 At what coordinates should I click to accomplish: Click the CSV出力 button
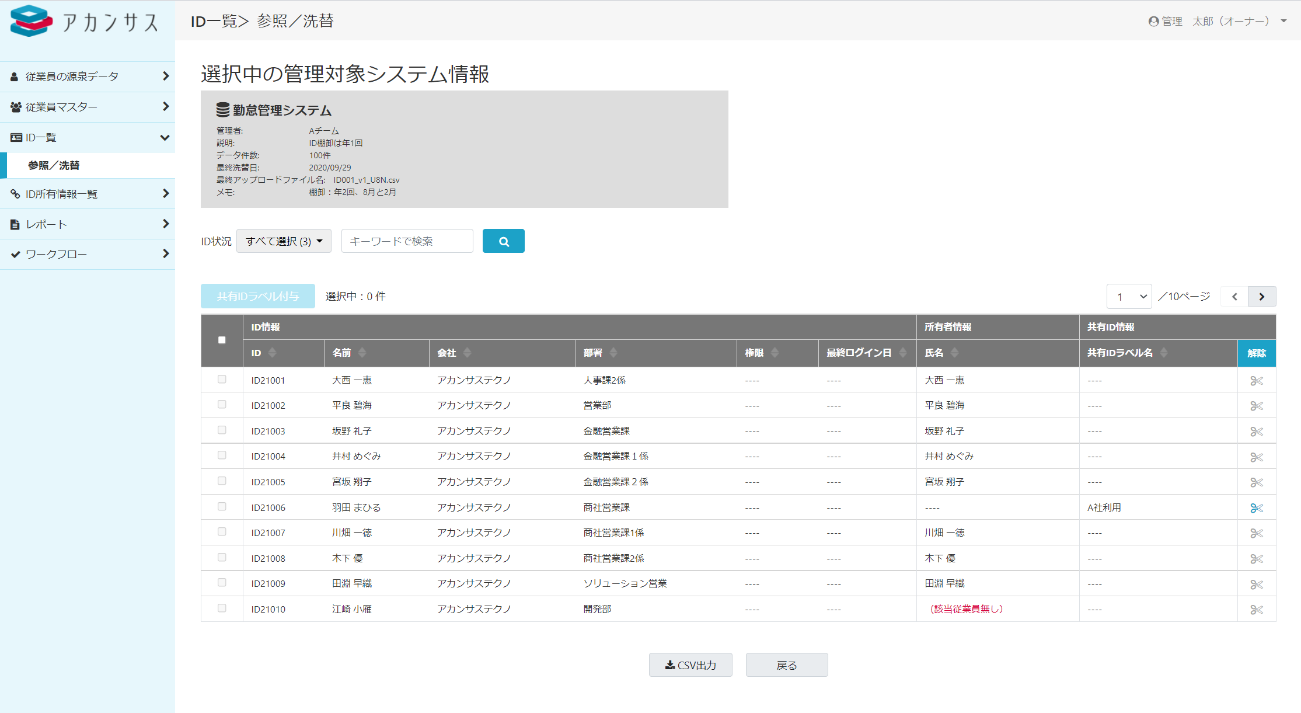coord(691,665)
